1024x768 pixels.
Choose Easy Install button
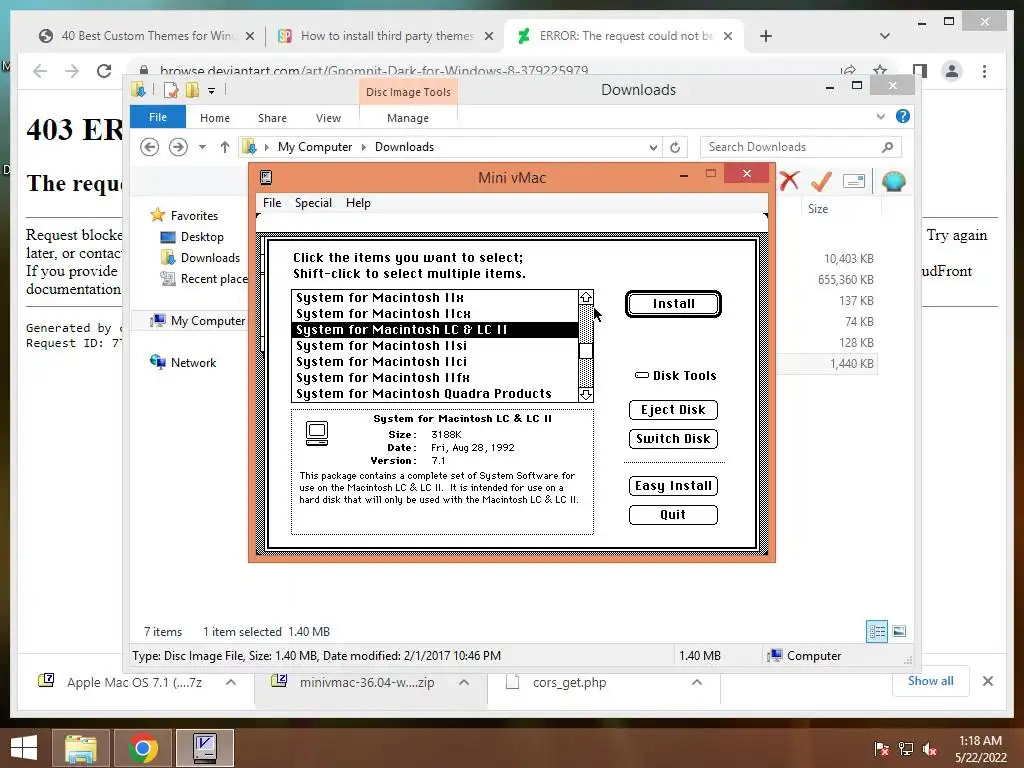tap(673, 486)
